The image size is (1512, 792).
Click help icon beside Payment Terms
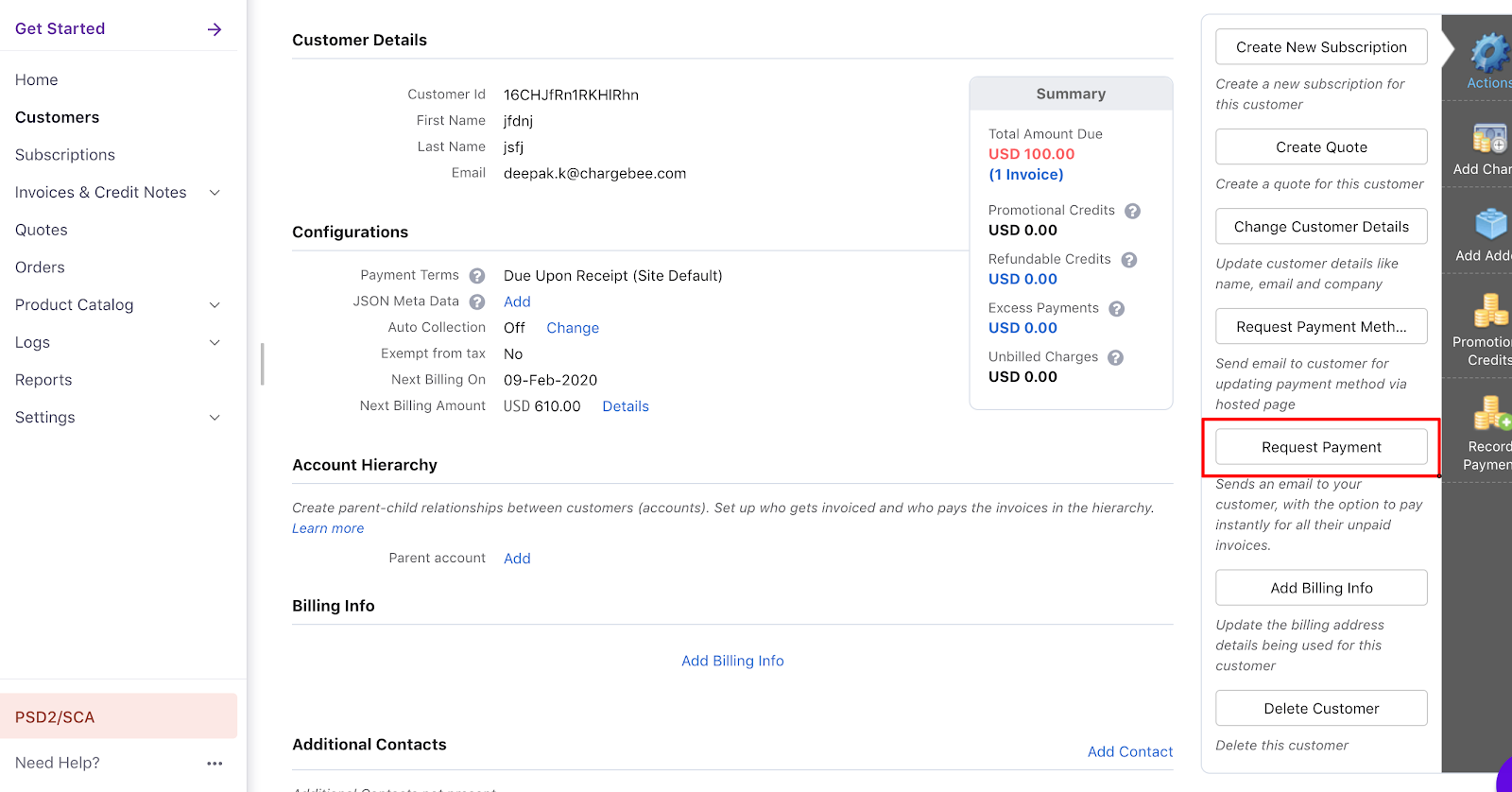click(x=477, y=276)
